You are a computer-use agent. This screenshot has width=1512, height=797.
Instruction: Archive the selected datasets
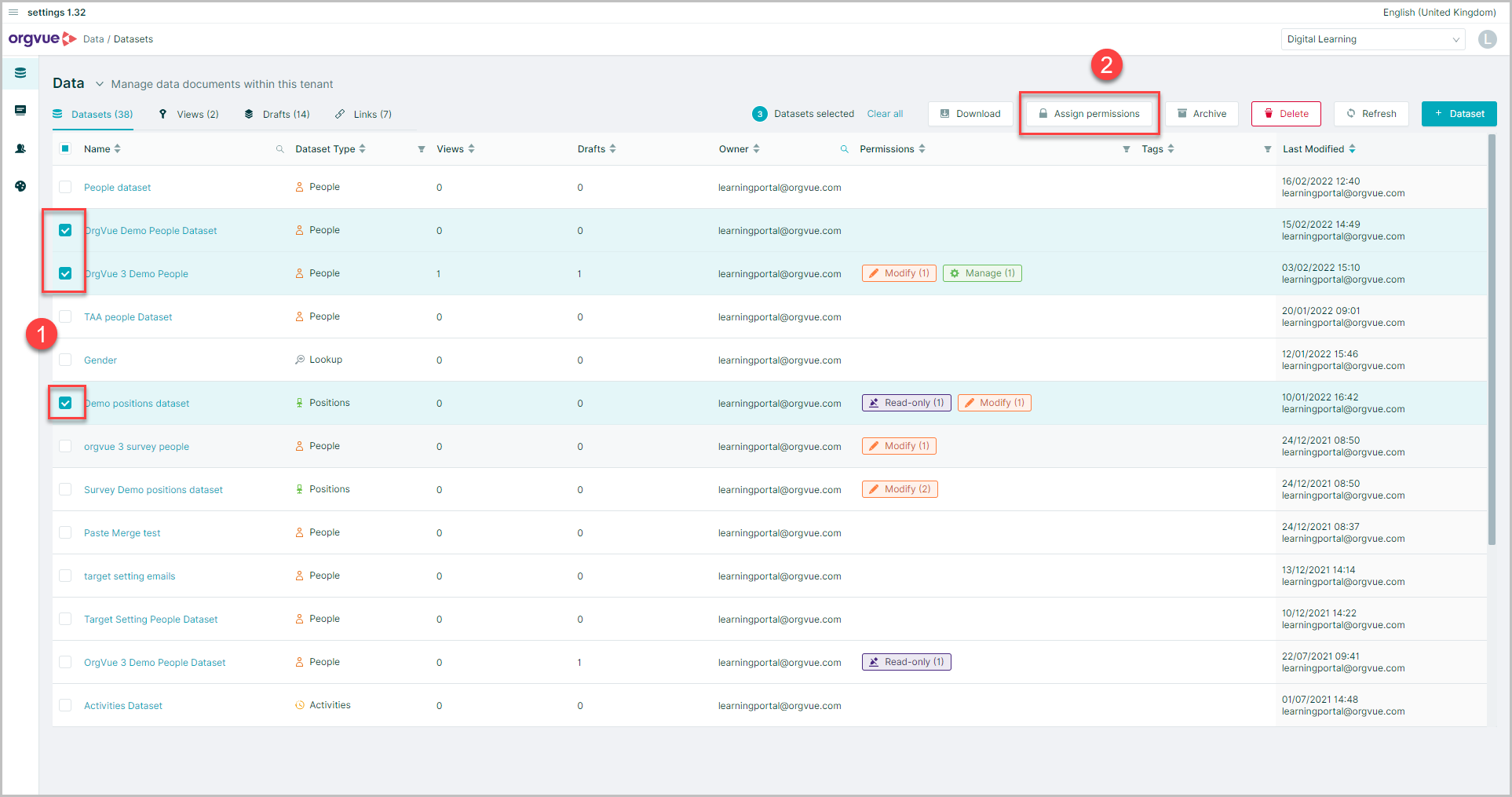click(1202, 114)
